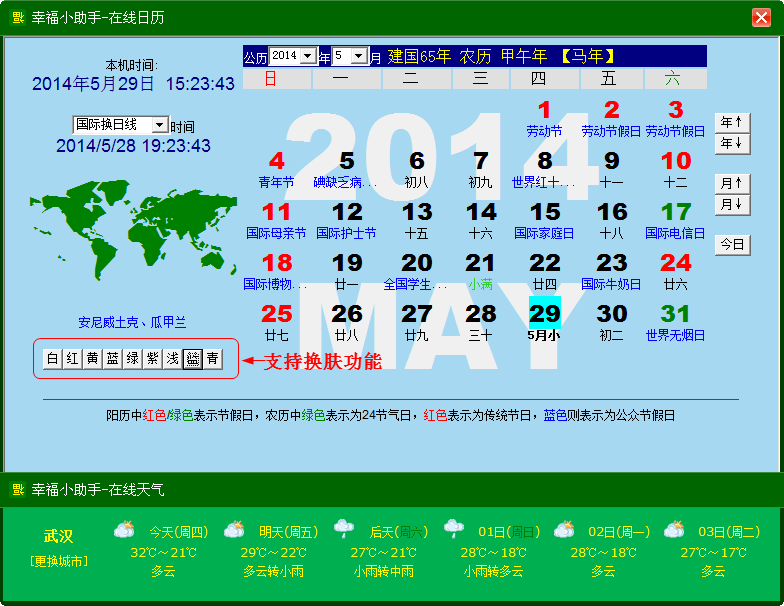Apply the 红 red skin

click(x=72, y=358)
